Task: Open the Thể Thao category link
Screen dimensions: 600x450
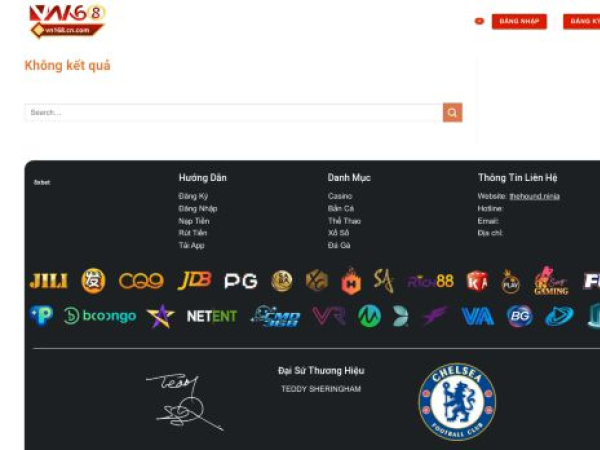Action: tap(344, 221)
